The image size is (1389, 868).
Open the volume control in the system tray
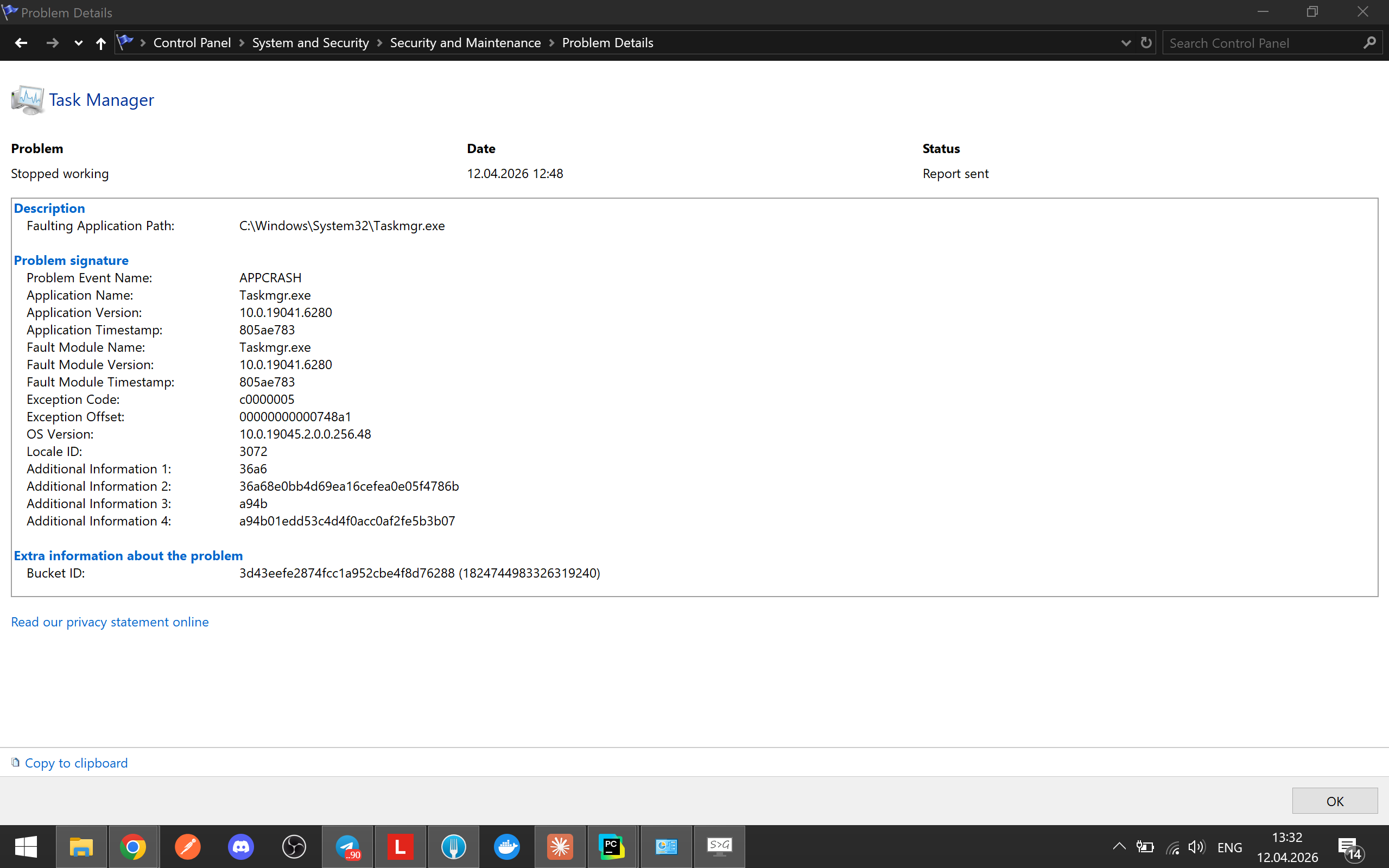point(1197,846)
